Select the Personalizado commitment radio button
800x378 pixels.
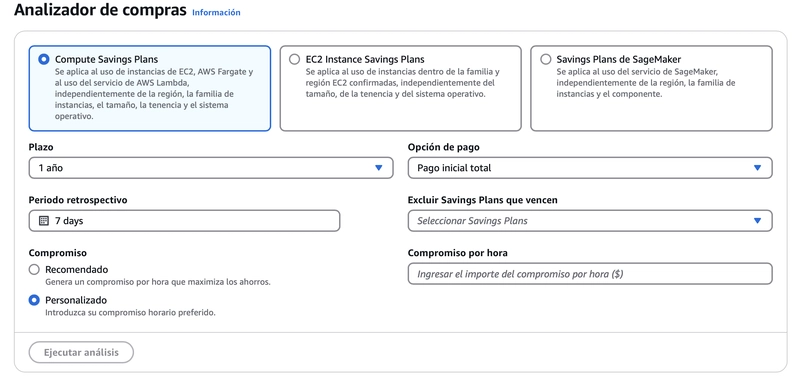(34, 300)
